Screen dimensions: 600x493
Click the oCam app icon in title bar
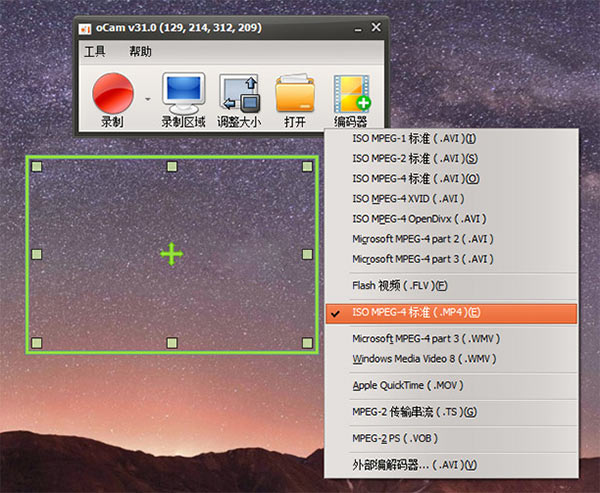coord(85,29)
